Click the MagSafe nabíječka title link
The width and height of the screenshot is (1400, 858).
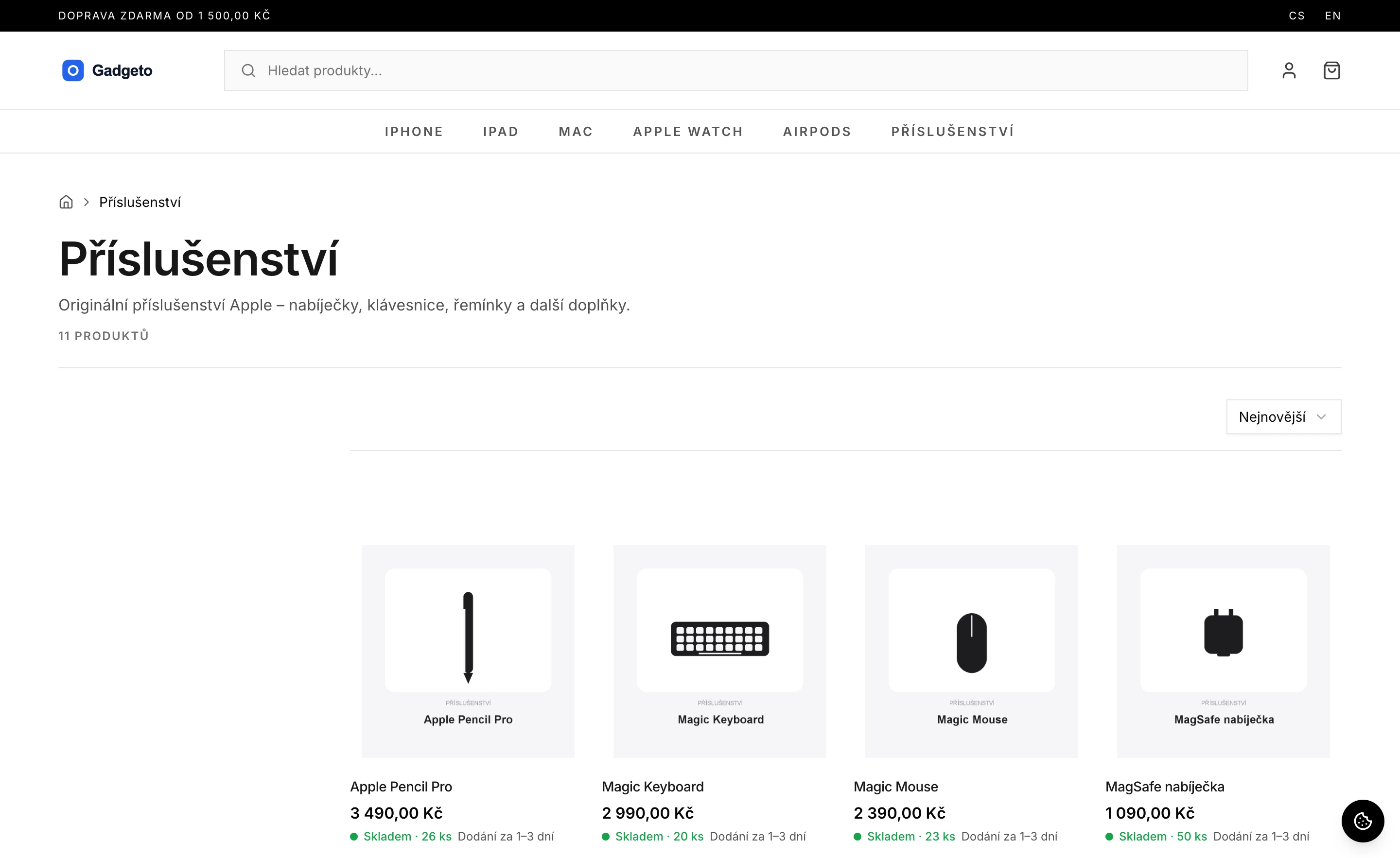click(1164, 787)
